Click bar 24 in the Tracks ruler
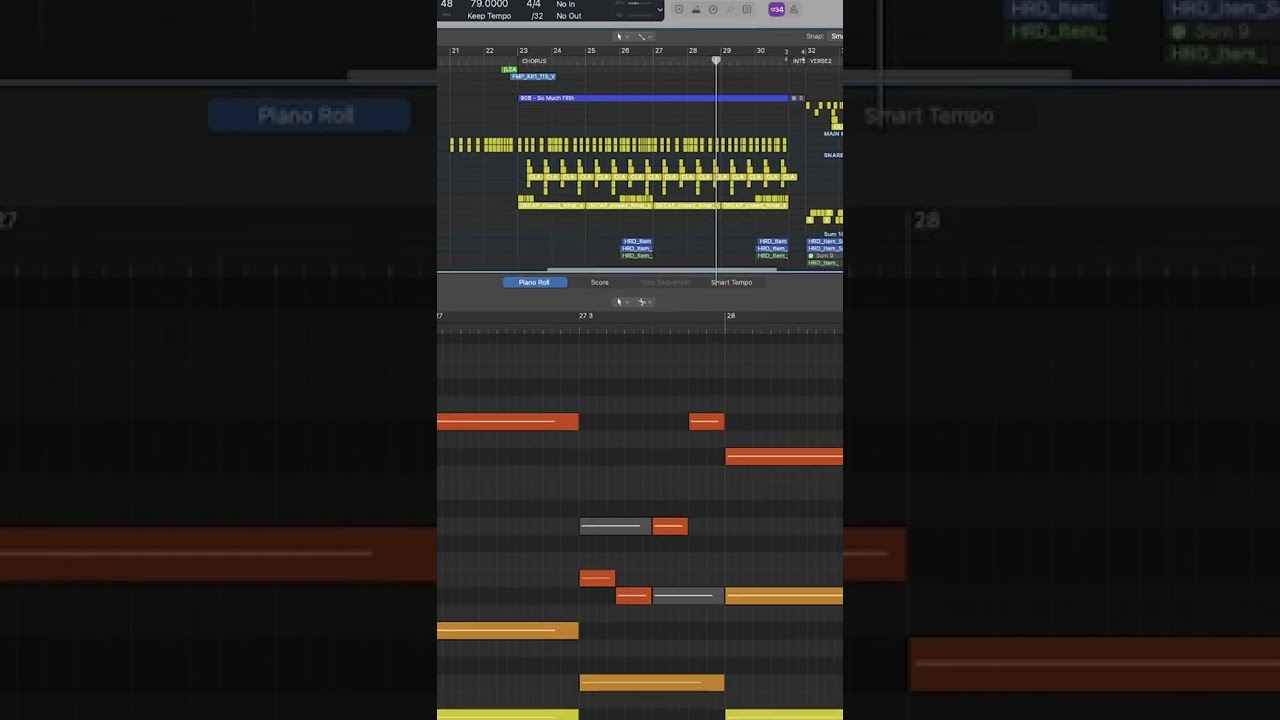This screenshot has width=1280, height=720. (557, 50)
